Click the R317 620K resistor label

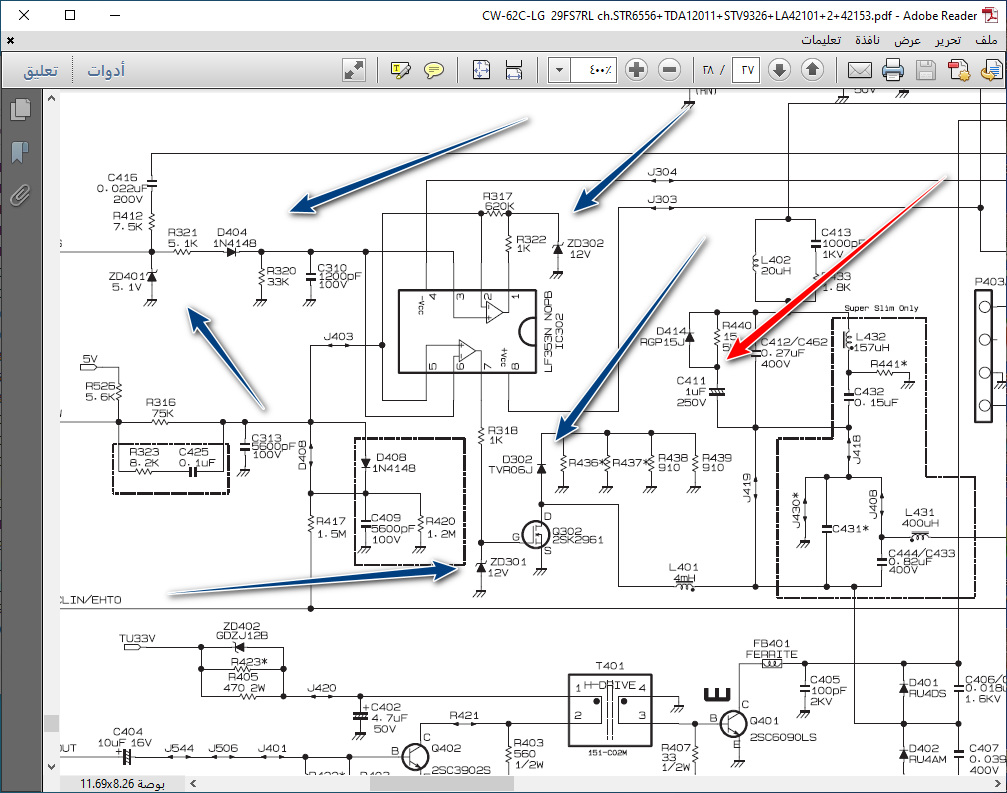click(498, 201)
